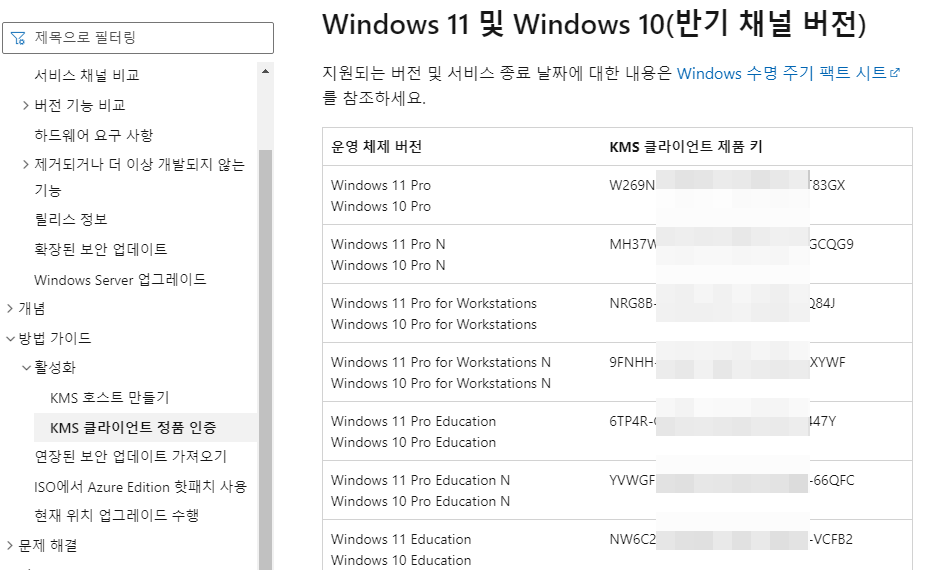Click 'Windows 10 Pro' table cell text
The height and width of the screenshot is (570, 940).
[381, 206]
